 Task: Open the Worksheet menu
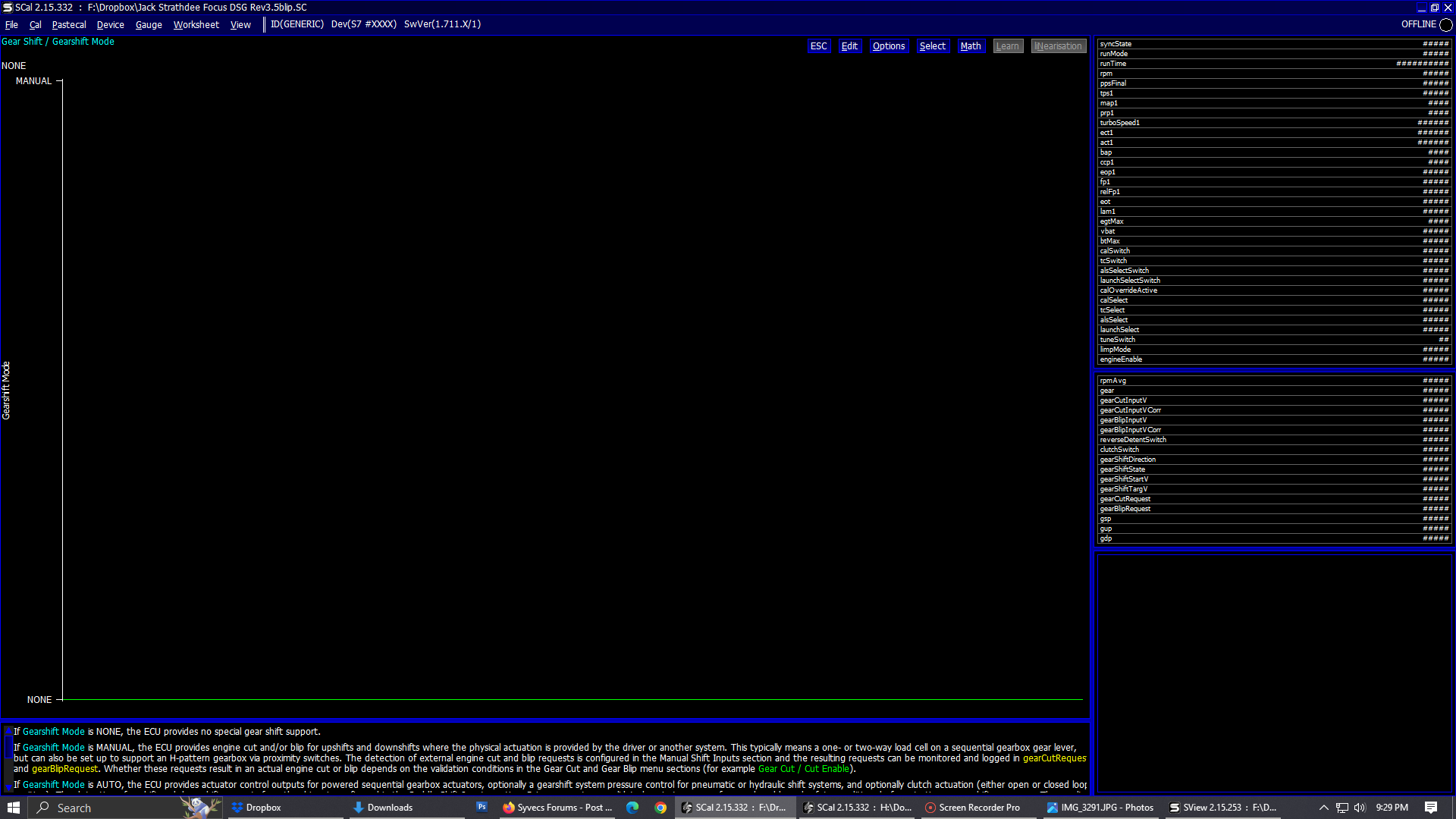[196, 25]
